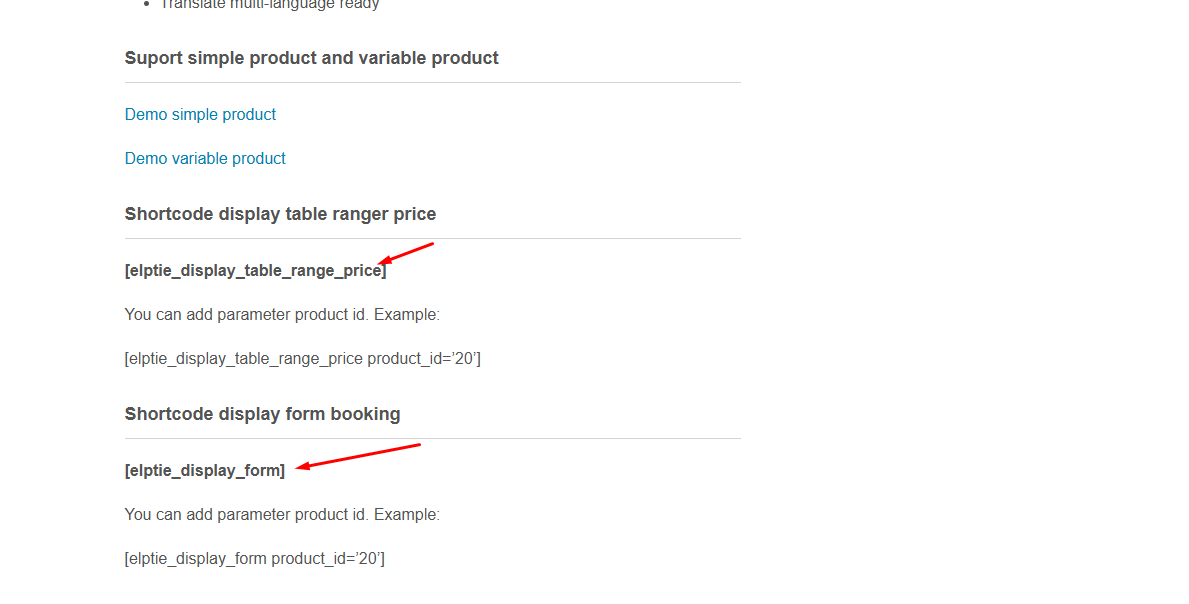Click the elptie_display_form product_id='20' example
Viewport: 1189px width, 604px height.
(x=255, y=559)
